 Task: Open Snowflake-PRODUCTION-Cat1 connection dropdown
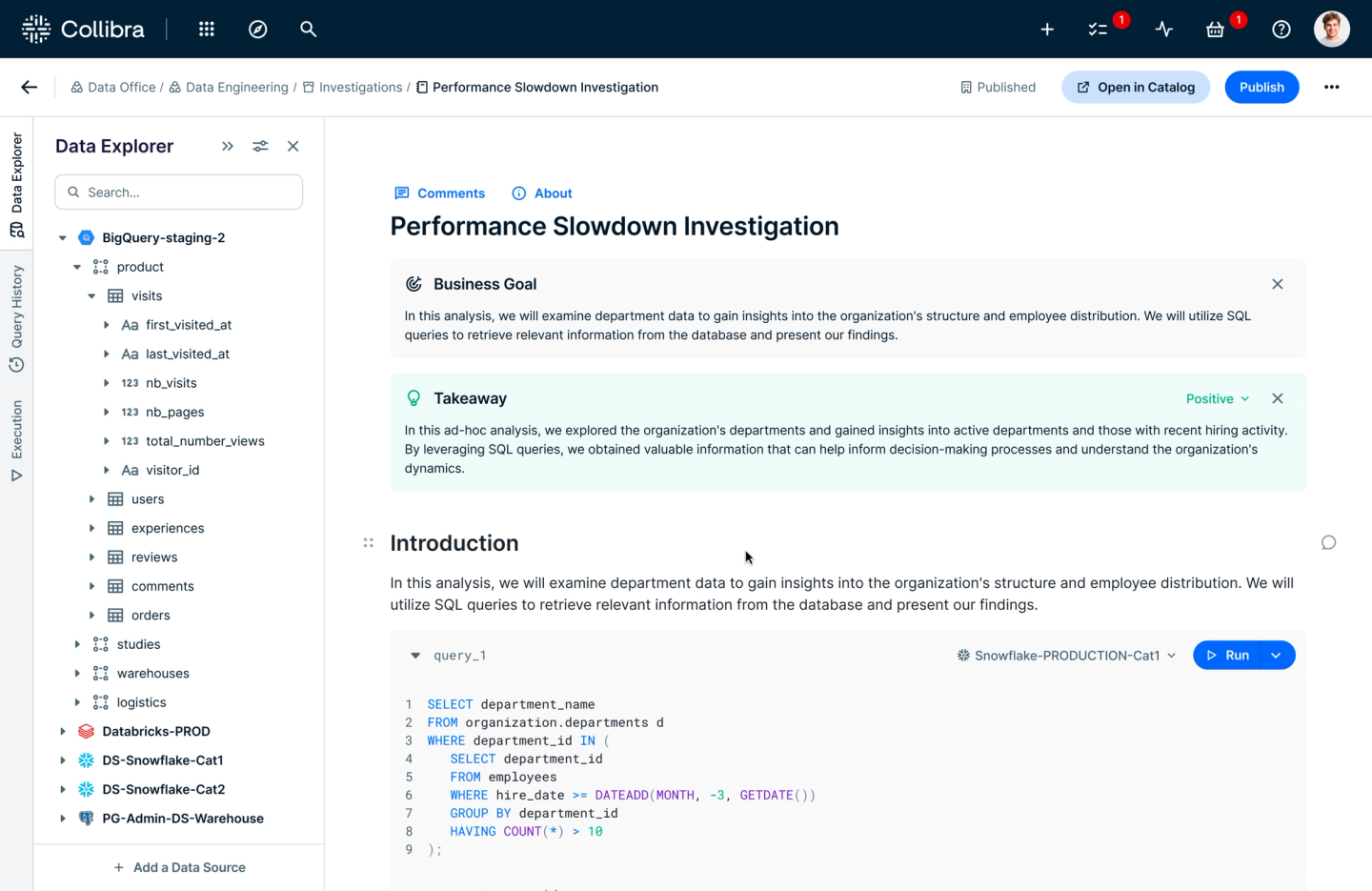tap(1066, 656)
